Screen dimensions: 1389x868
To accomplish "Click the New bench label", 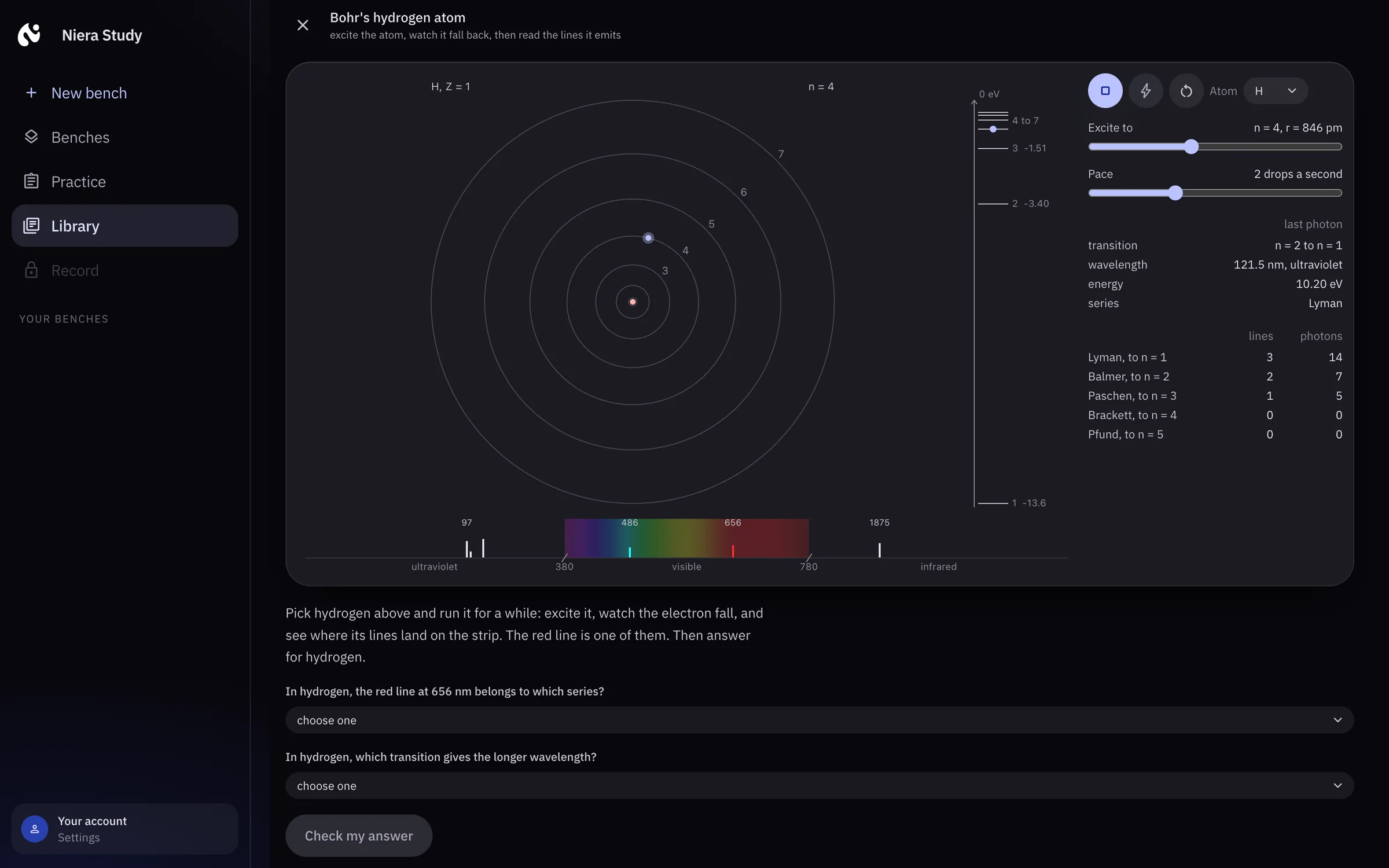I will (89, 93).
